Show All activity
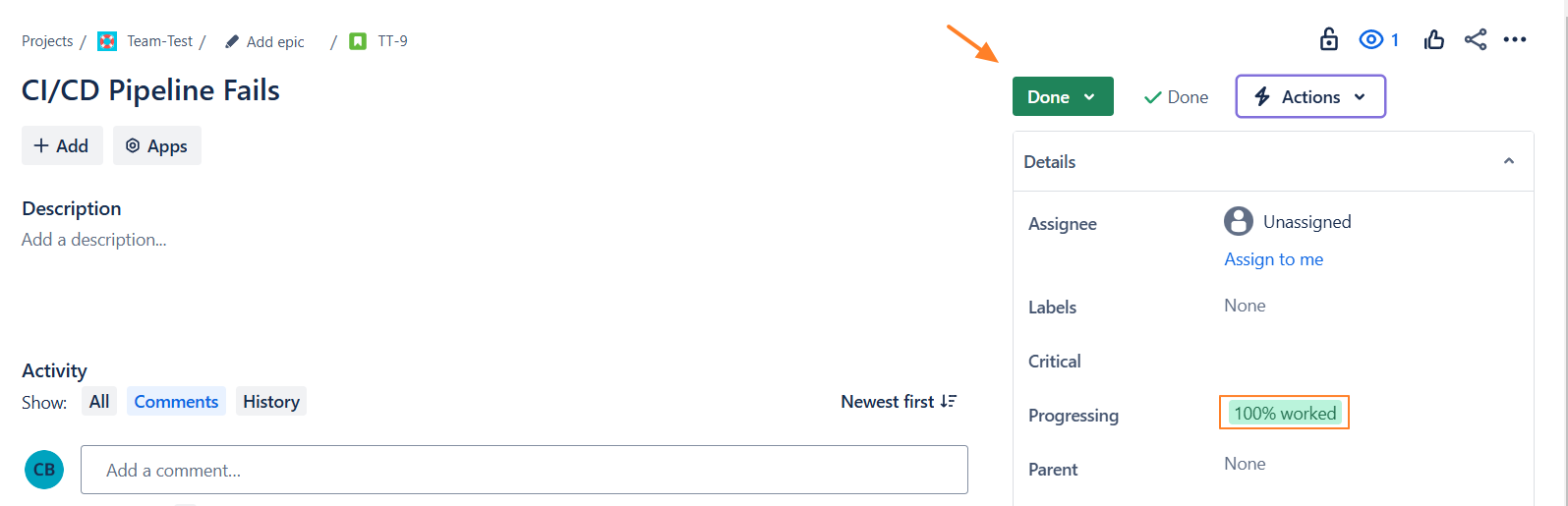This screenshot has height=506, width=1568. point(99,401)
